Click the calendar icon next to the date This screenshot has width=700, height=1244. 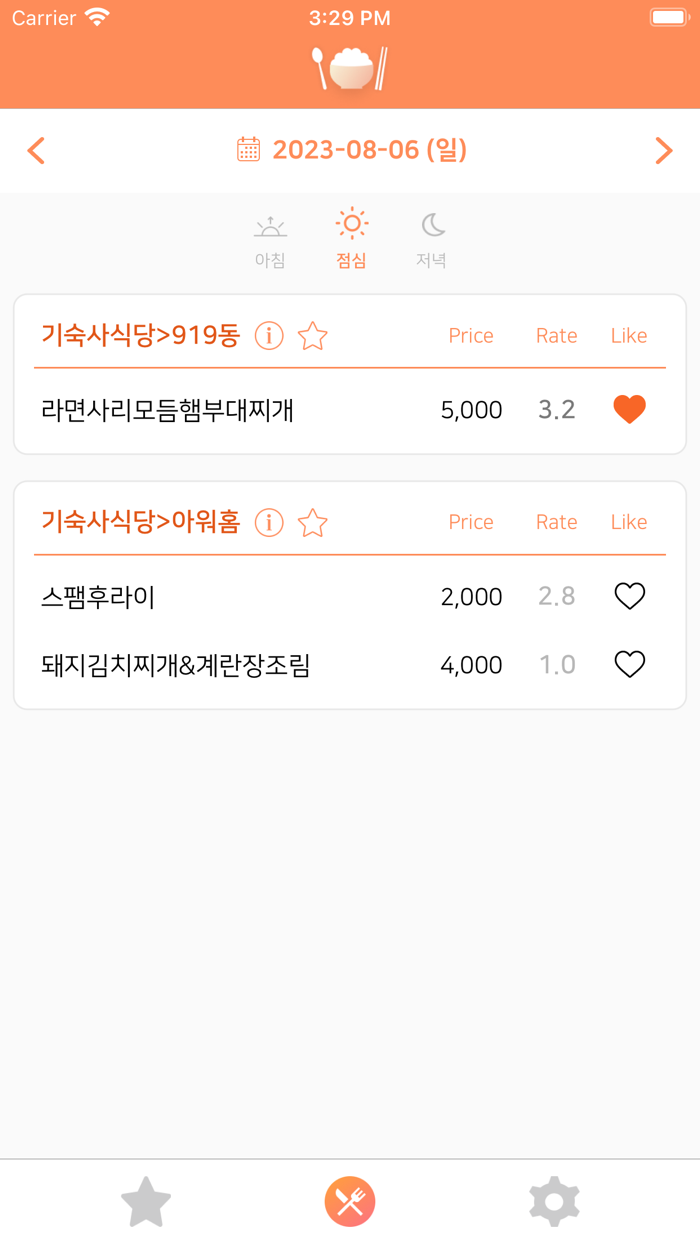pos(247,149)
